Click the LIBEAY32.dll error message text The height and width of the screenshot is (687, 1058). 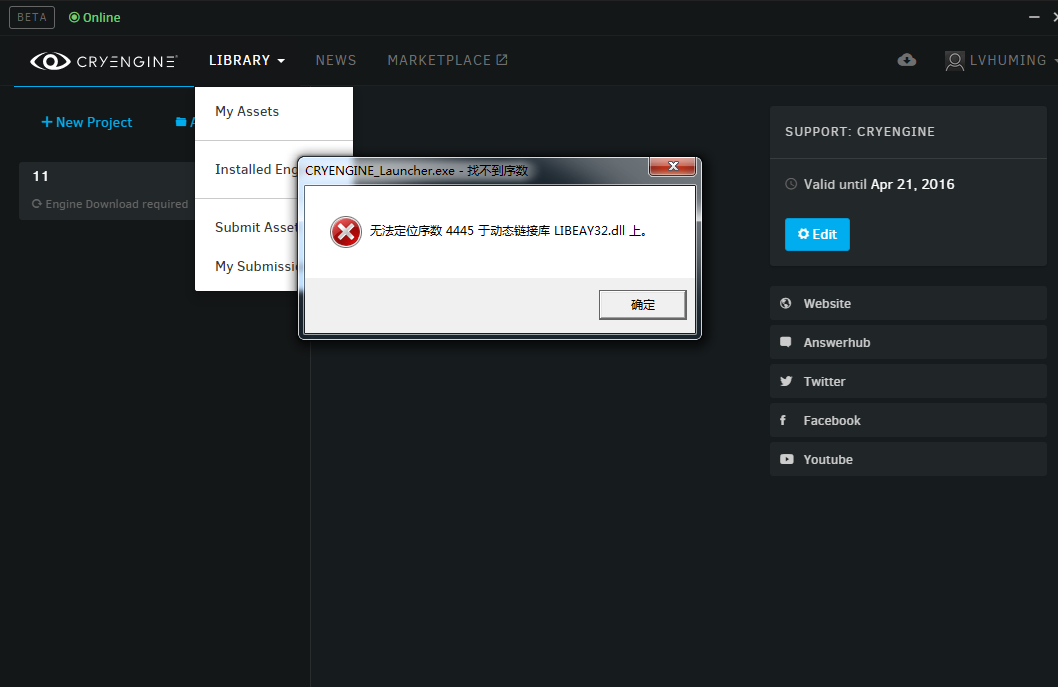[x=509, y=231]
